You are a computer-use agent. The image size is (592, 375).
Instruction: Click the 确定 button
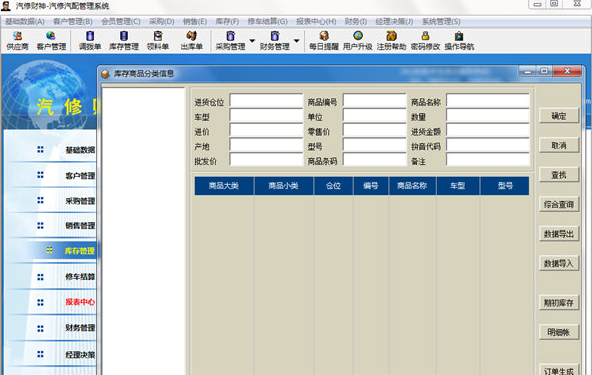pyautogui.click(x=559, y=116)
